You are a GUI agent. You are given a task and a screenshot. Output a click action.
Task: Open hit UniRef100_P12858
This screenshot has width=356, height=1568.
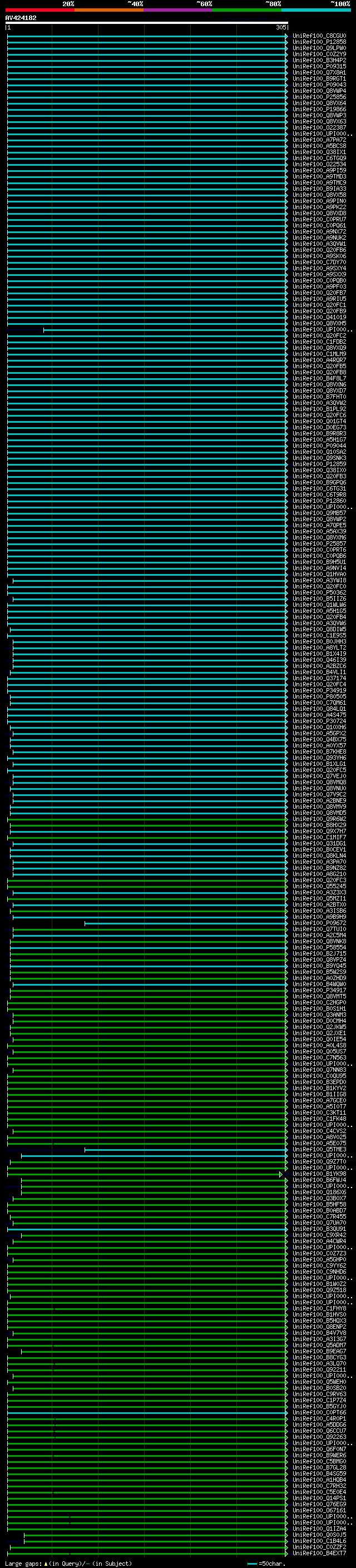319,42
